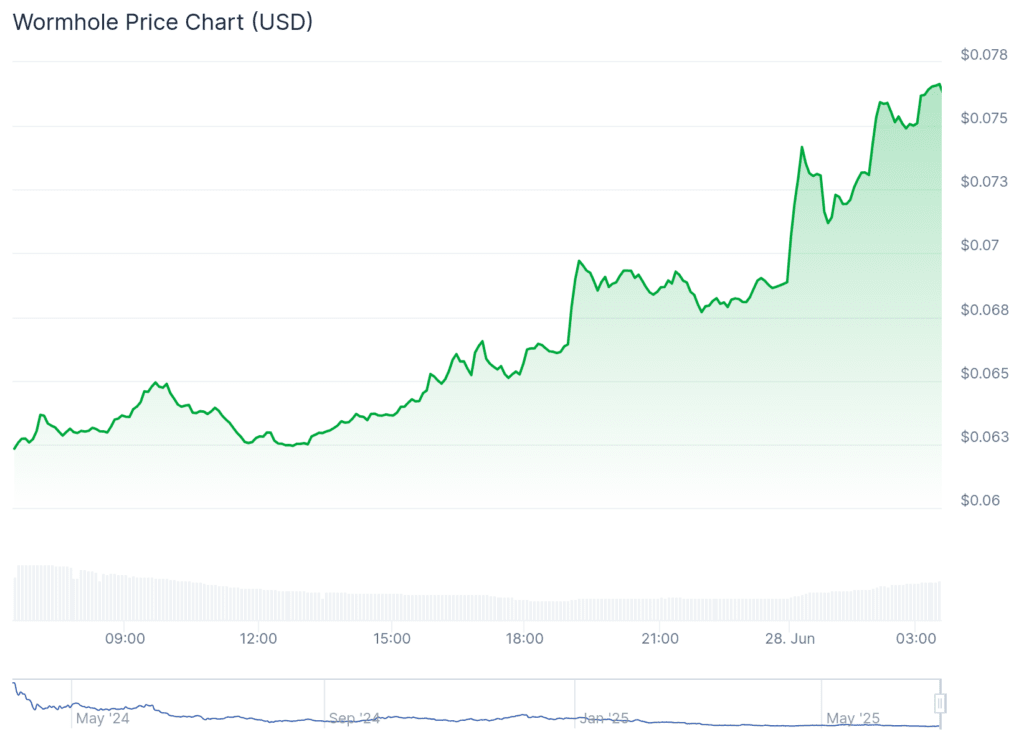Click the 12:00 time axis label
The height and width of the screenshot is (747, 1024).
[258, 637]
